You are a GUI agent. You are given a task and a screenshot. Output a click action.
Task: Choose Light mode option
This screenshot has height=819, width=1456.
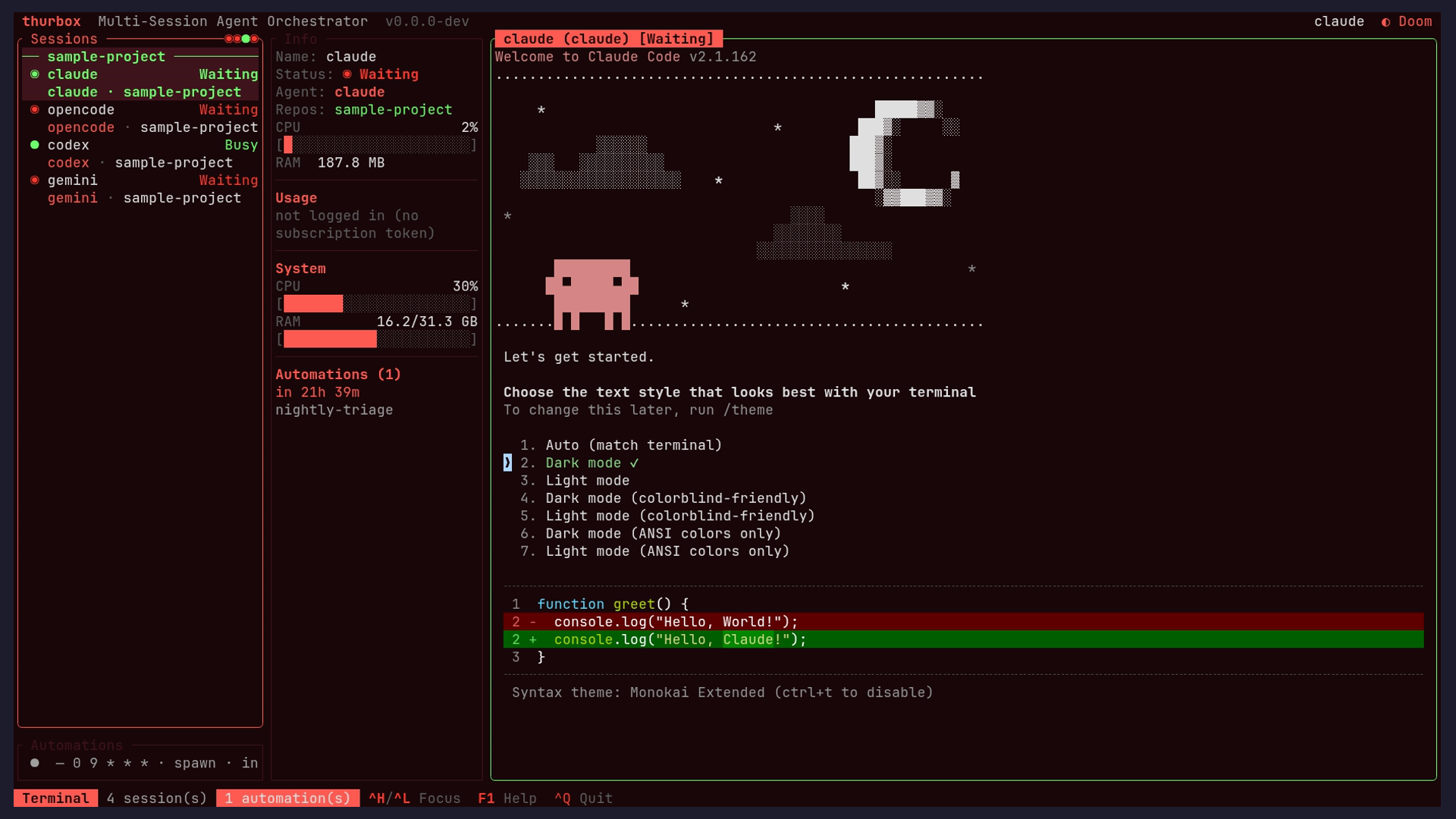[x=575, y=481]
